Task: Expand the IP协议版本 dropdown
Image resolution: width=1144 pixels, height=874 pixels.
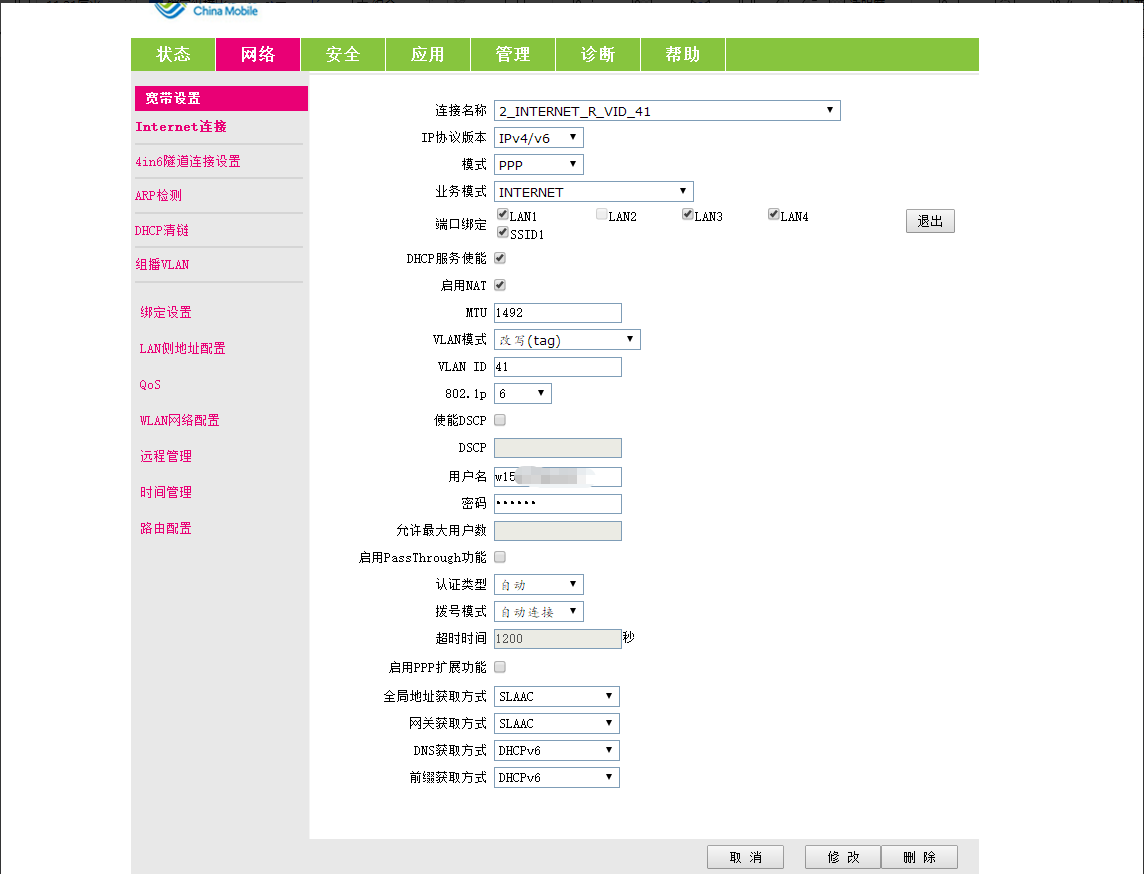Action: click(x=538, y=138)
